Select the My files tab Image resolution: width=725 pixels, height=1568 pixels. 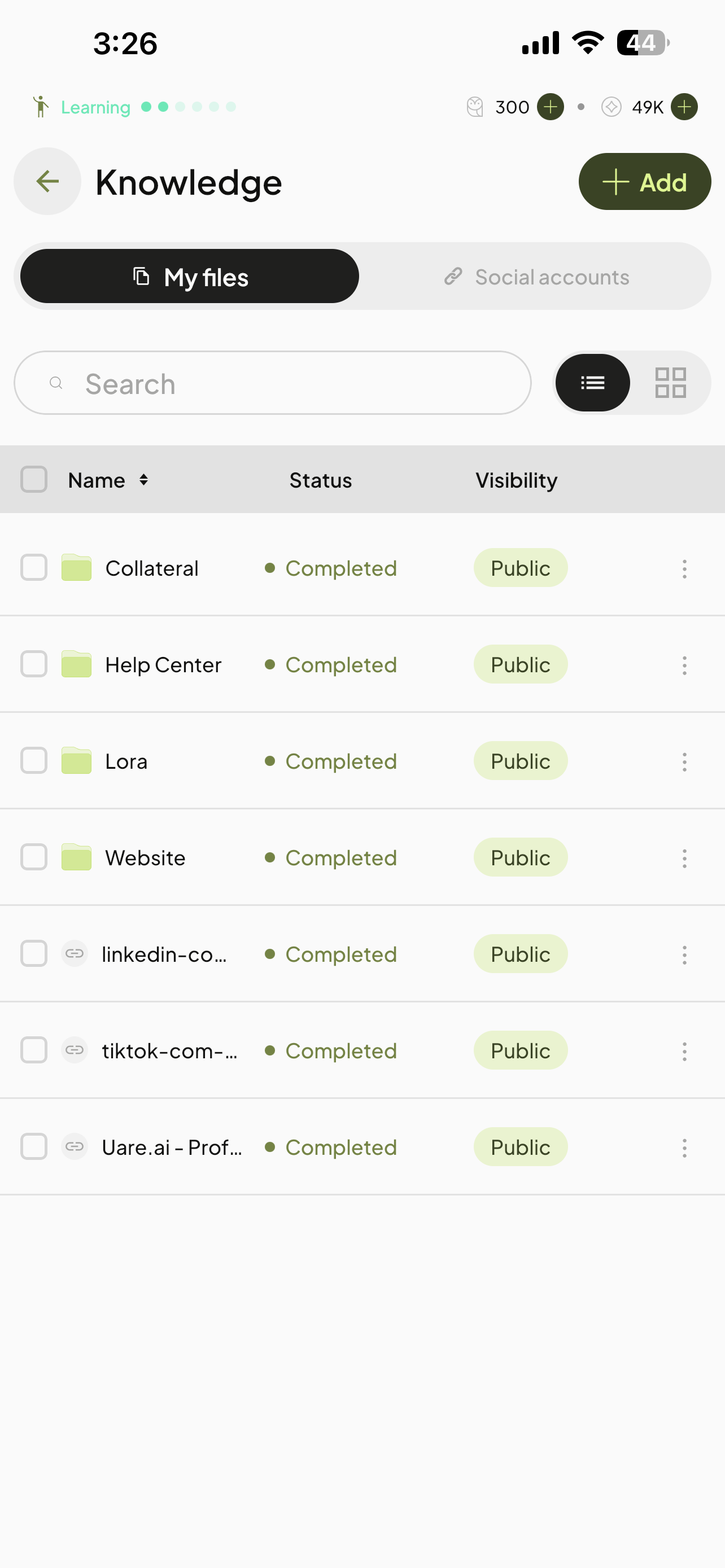pyautogui.click(x=189, y=277)
